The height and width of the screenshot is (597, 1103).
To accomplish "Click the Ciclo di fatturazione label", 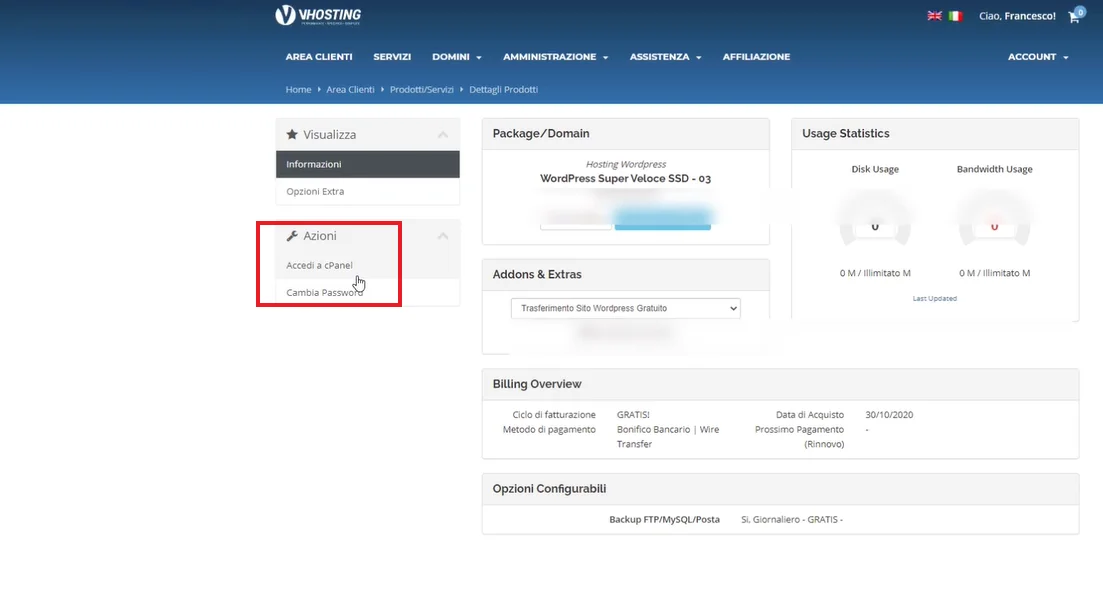I will (554, 415).
